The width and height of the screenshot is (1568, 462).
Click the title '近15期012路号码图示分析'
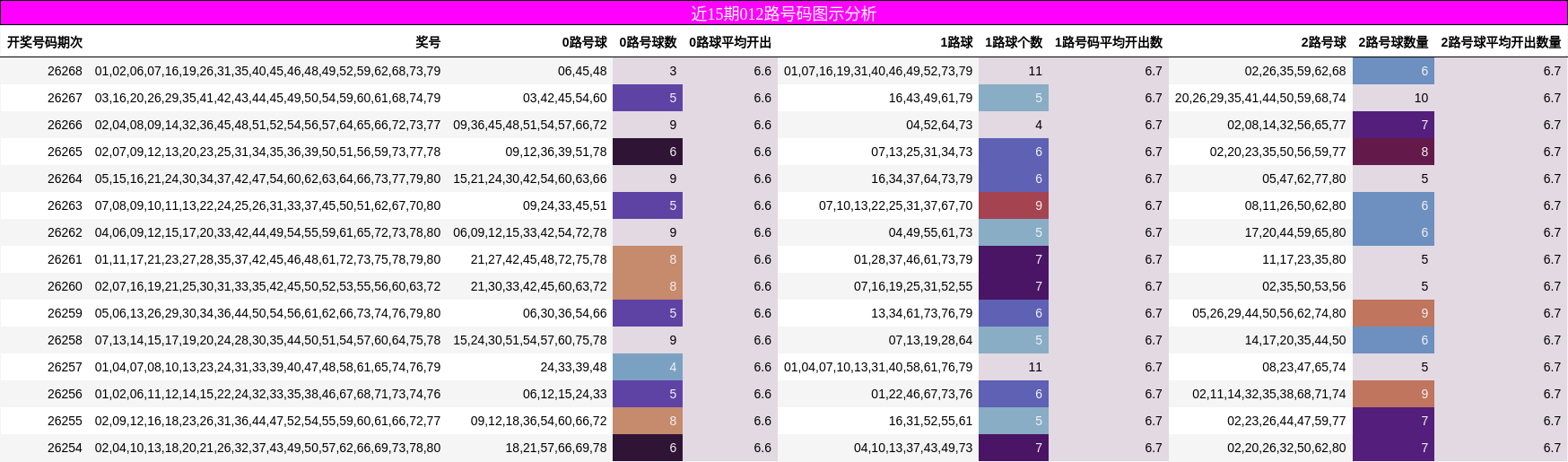tap(783, 13)
